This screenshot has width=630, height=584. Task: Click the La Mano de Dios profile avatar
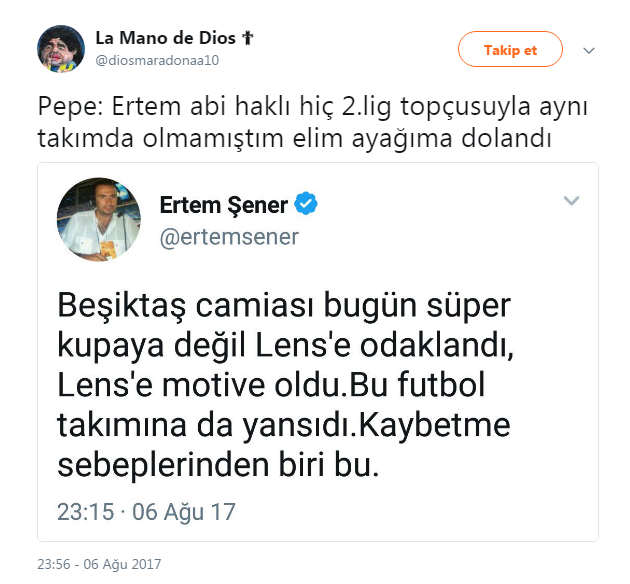pos(60,49)
